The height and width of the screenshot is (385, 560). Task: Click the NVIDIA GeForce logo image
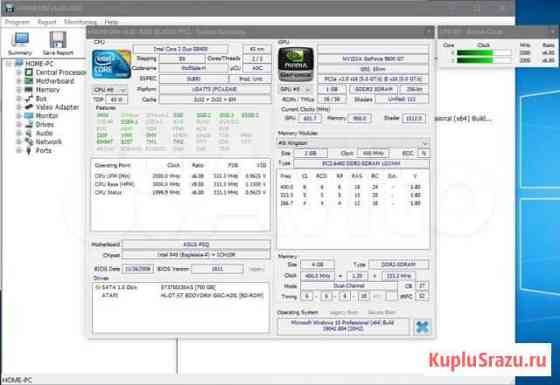click(296, 65)
